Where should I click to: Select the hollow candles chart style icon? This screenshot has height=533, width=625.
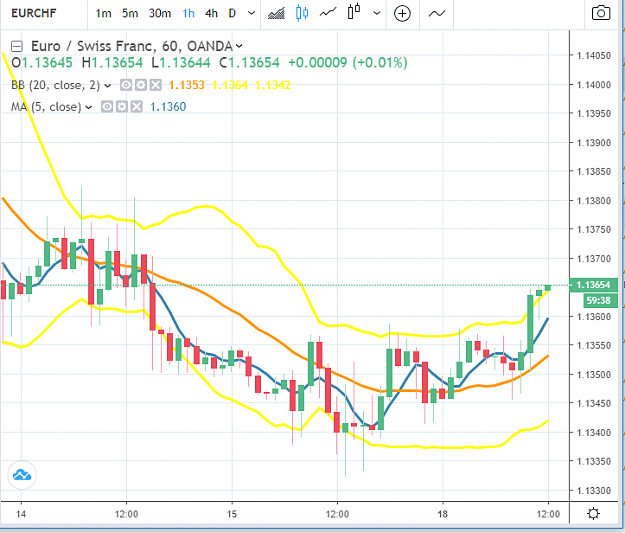pos(354,12)
